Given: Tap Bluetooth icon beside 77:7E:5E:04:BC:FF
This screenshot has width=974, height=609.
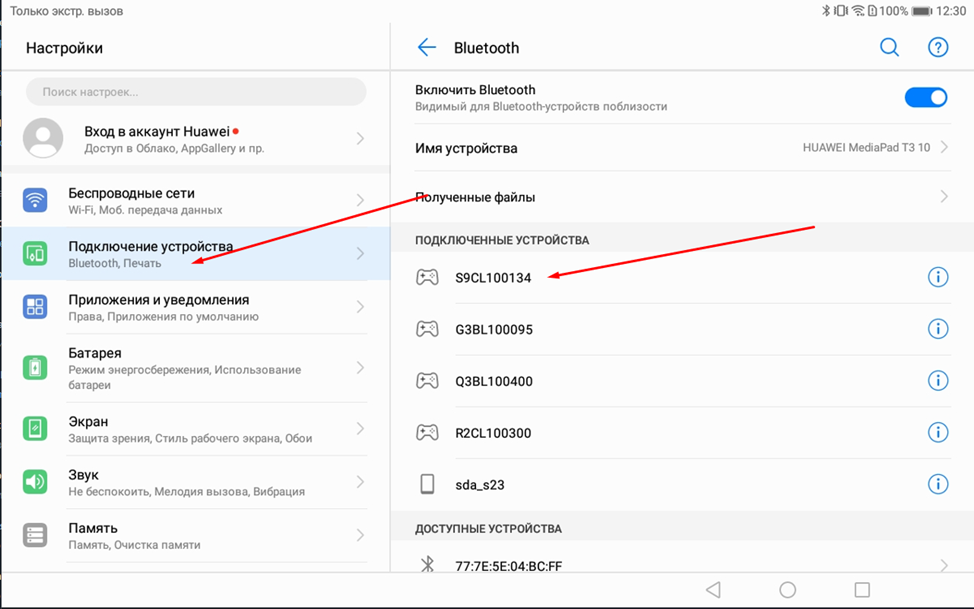Looking at the screenshot, I should tap(427, 565).
